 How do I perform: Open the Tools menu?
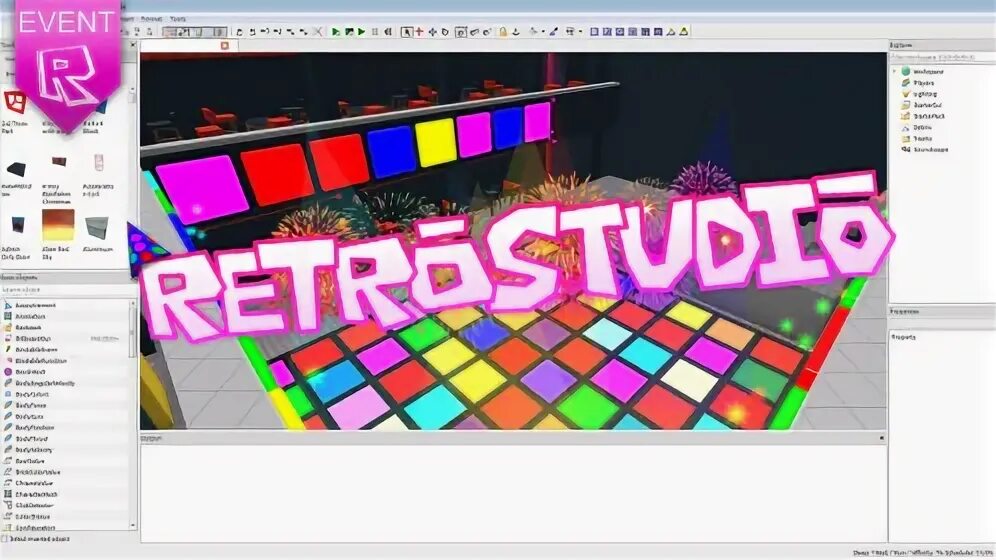178,19
